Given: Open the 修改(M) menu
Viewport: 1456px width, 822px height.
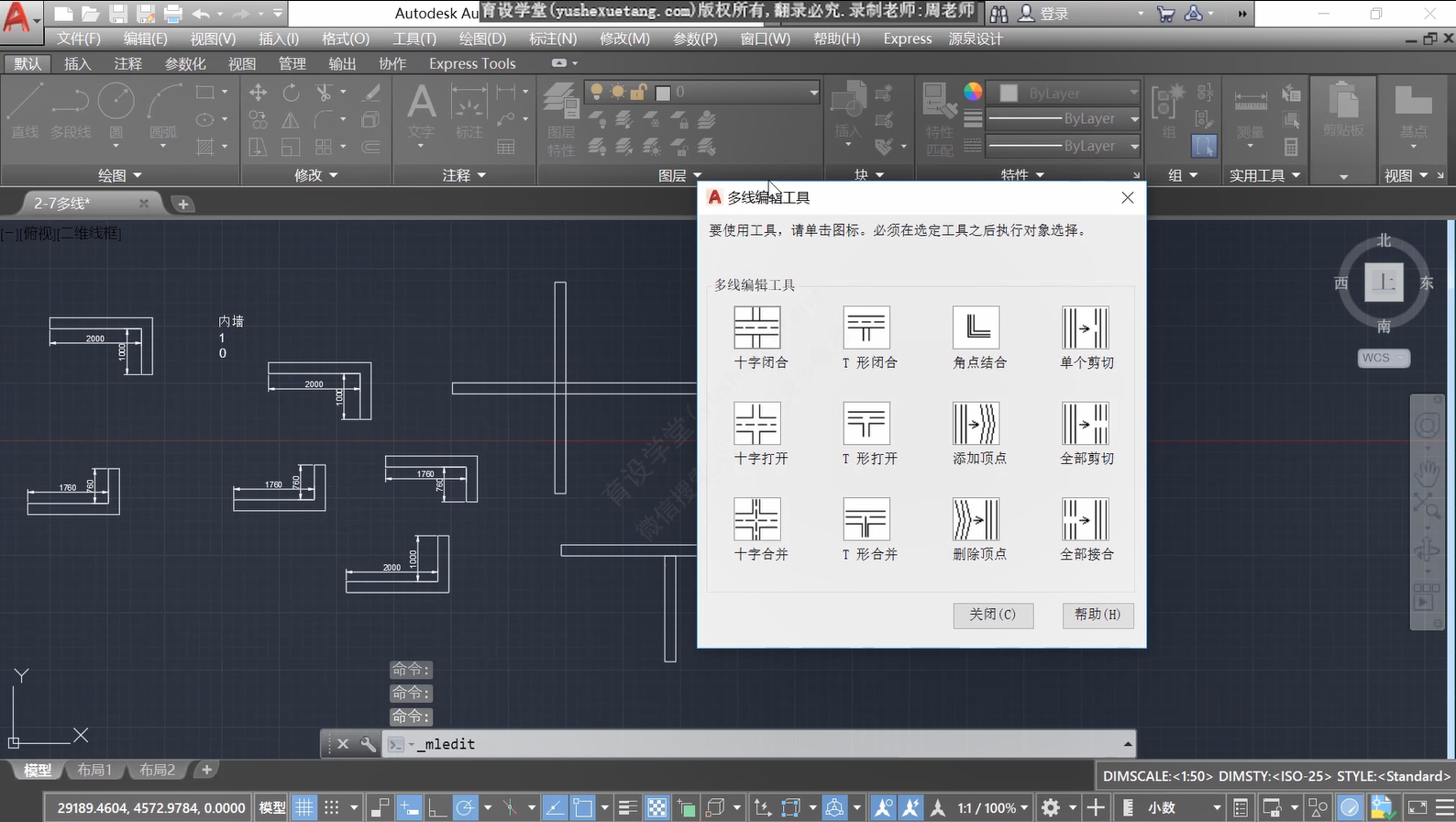Looking at the screenshot, I should coord(624,39).
